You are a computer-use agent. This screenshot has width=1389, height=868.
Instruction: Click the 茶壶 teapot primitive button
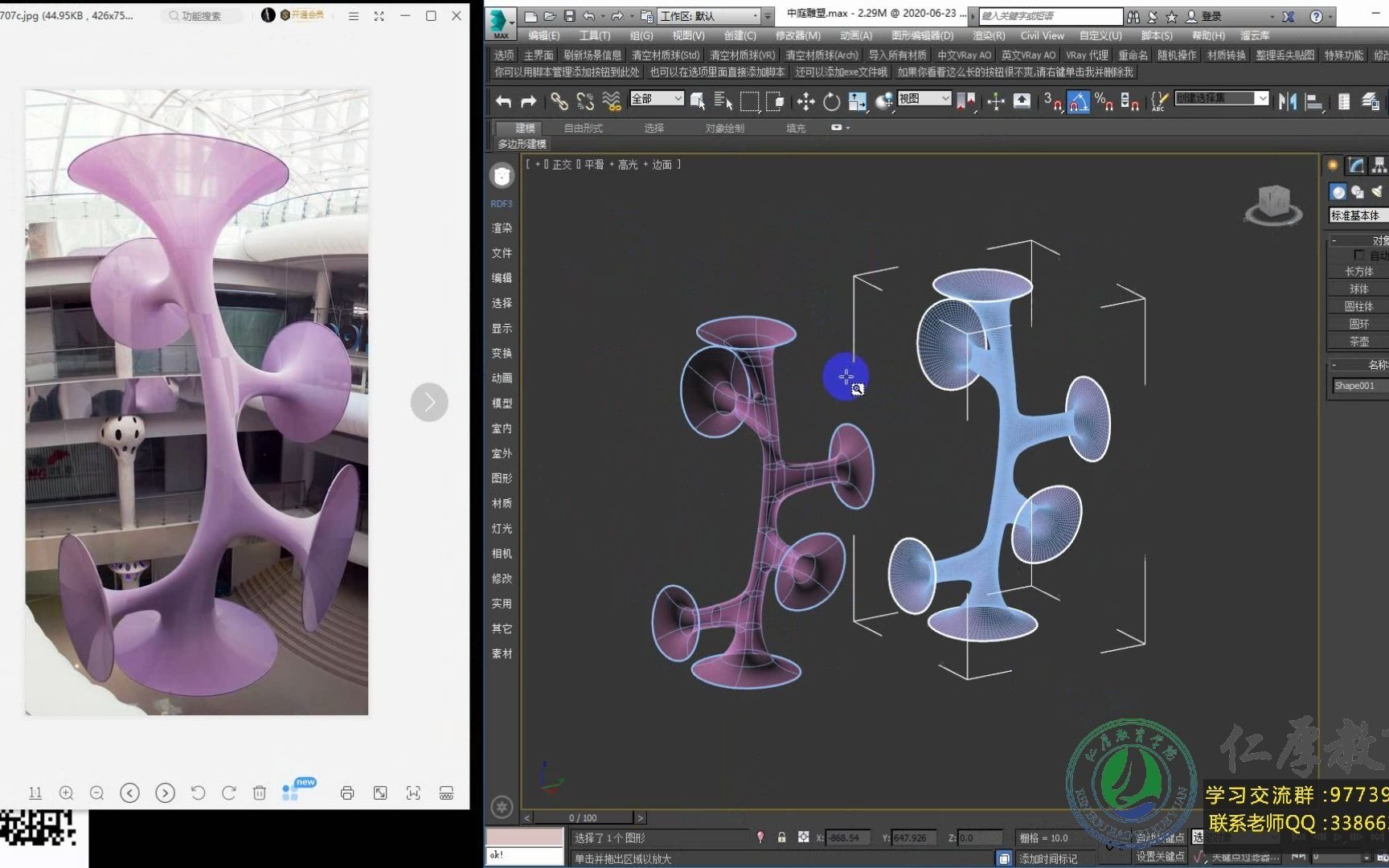[1359, 342]
